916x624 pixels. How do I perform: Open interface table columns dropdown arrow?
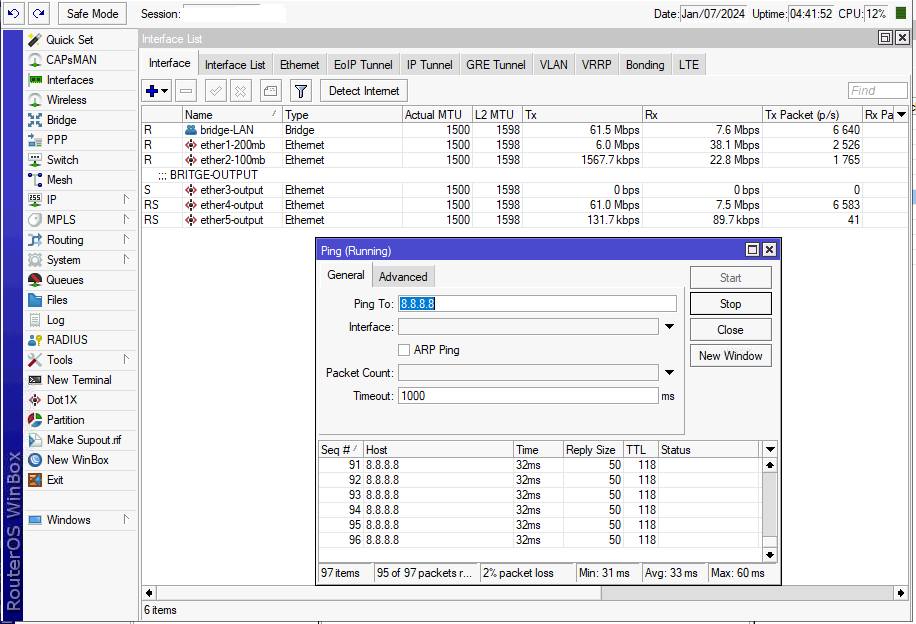tap(901, 115)
